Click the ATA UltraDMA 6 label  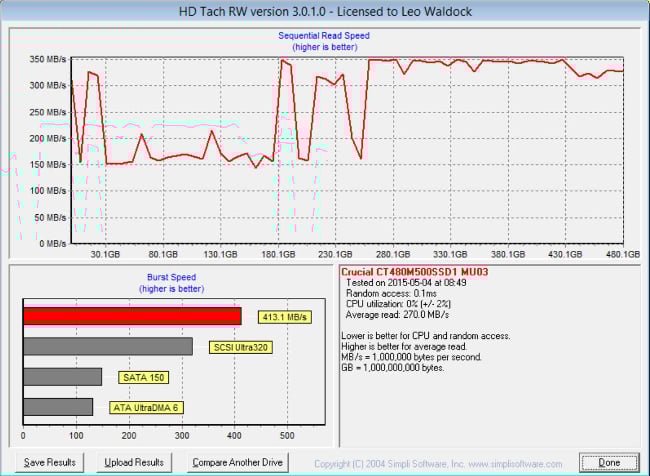click(146, 408)
